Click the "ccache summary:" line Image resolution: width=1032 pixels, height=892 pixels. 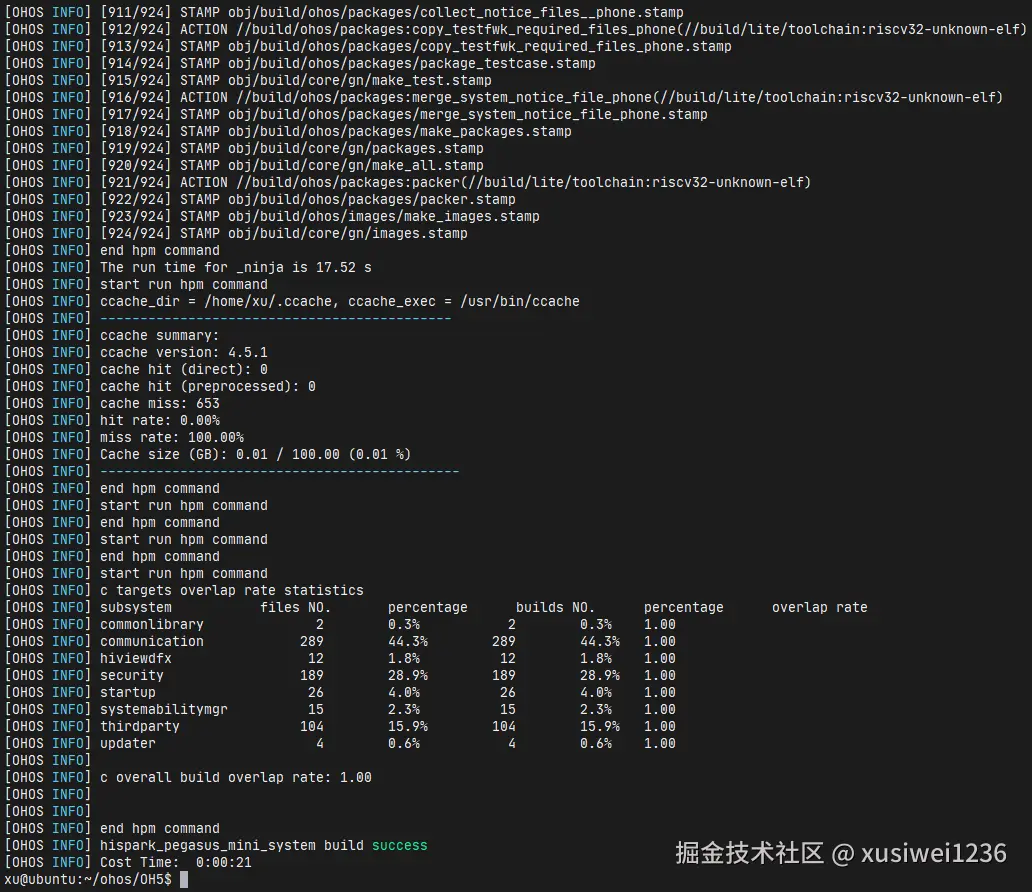click(x=159, y=335)
